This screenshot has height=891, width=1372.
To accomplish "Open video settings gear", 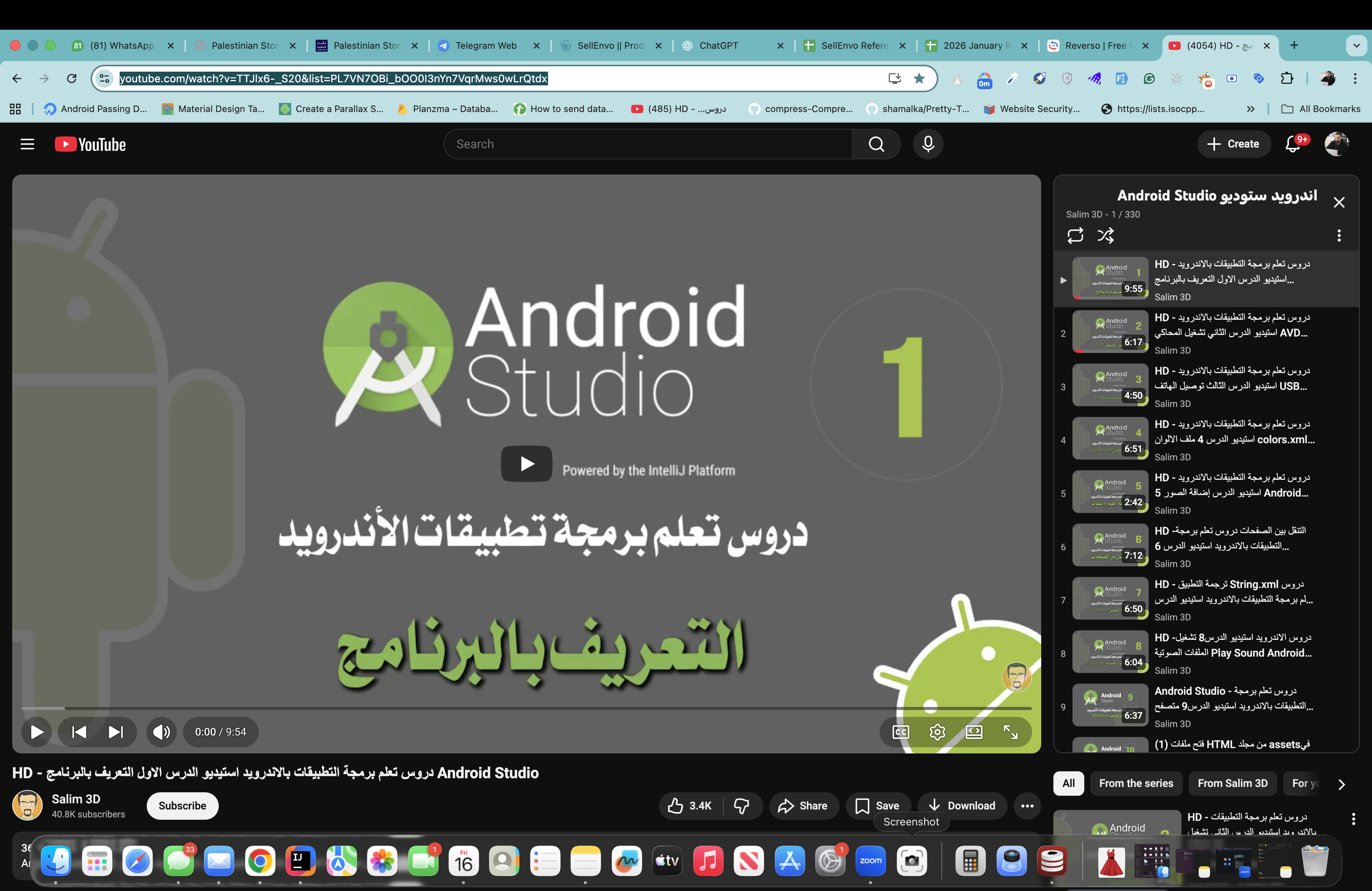I will point(937,732).
